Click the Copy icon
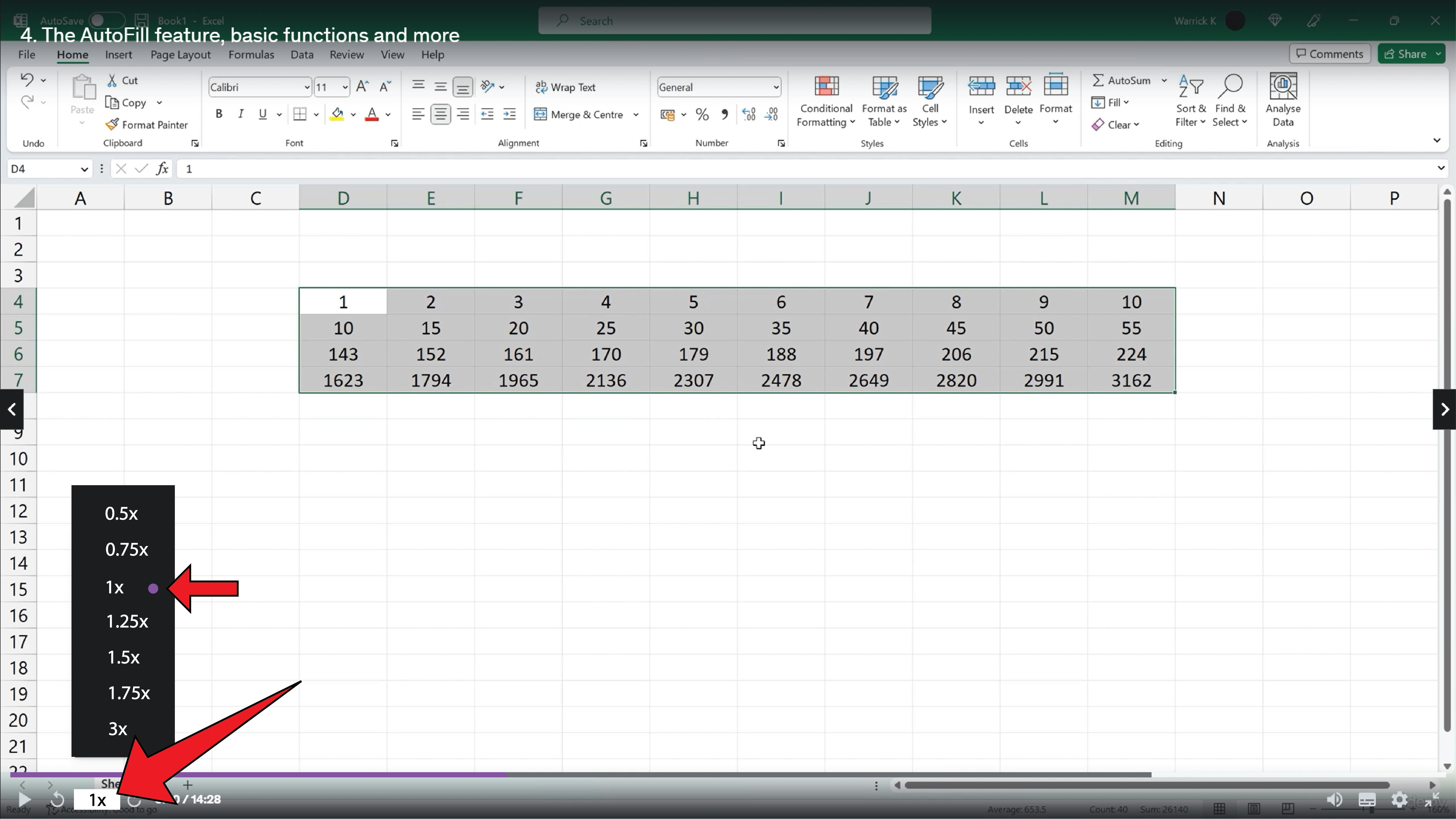 (112, 102)
